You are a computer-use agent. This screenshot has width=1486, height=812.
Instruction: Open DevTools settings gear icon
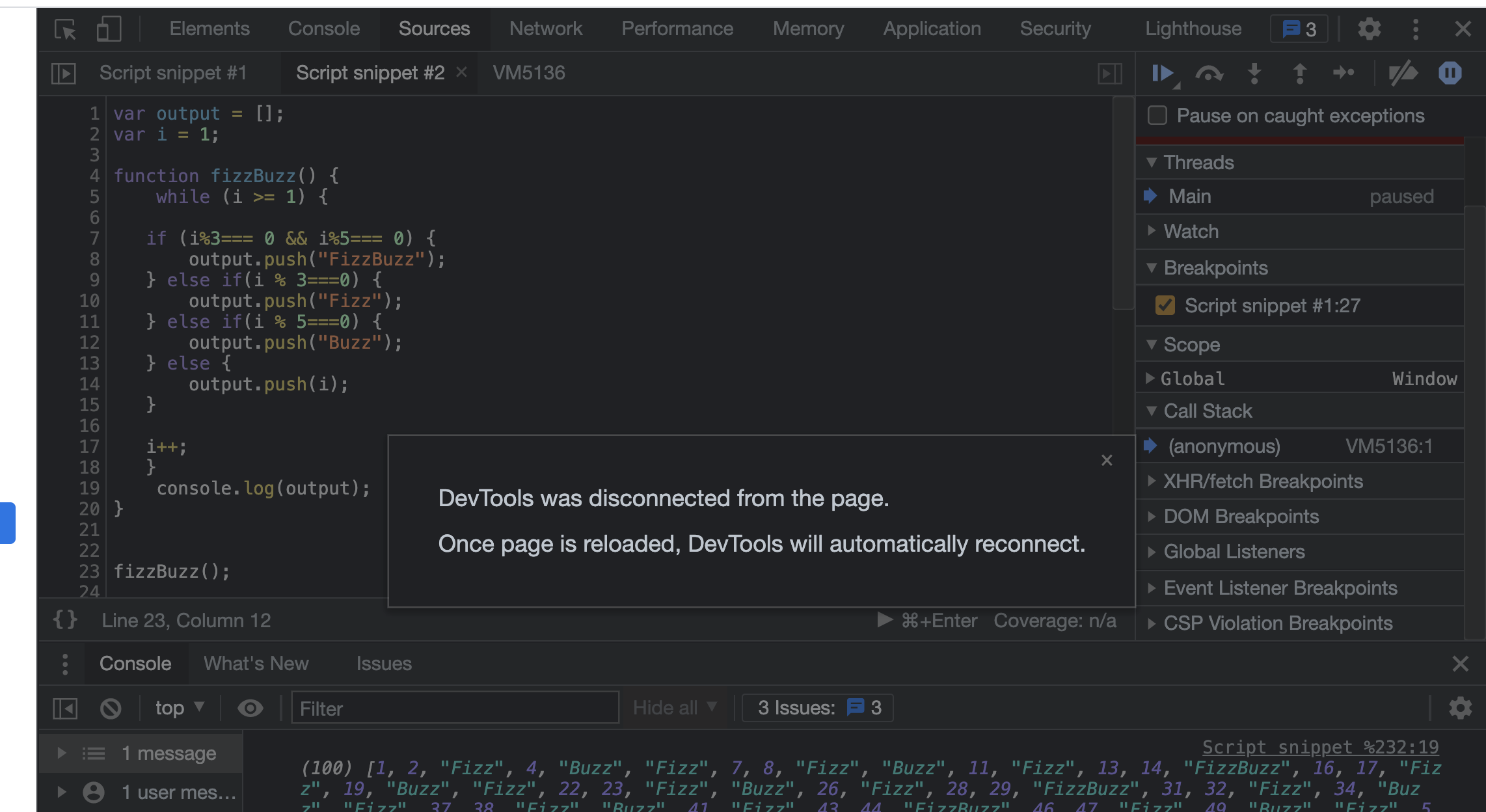[1369, 29]
